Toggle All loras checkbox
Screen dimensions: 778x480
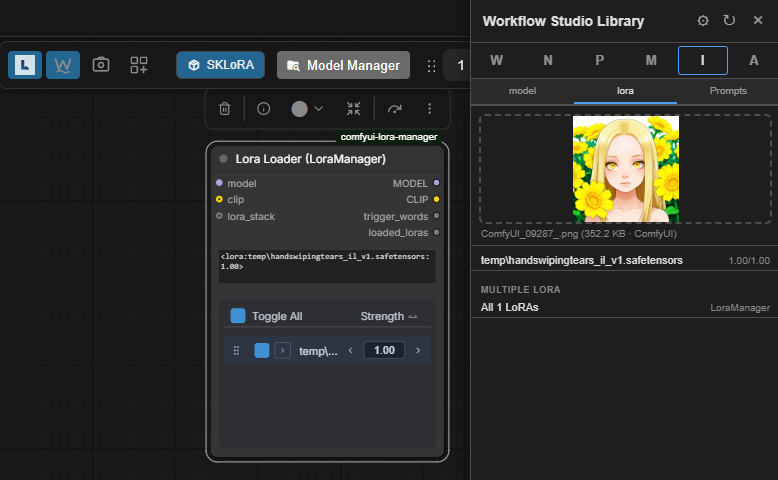238,316
